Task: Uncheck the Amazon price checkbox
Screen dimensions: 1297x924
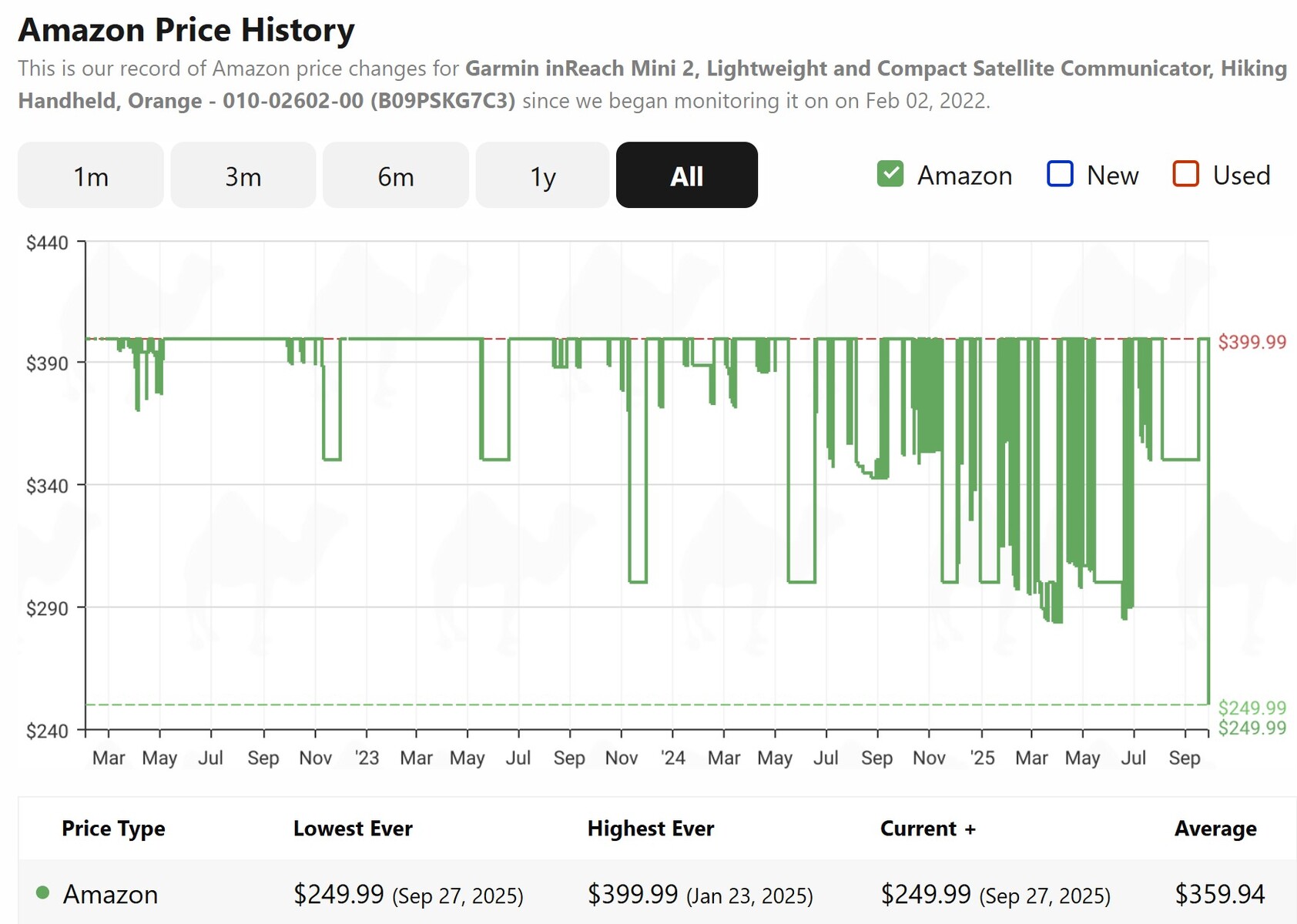Action: pyautogui.click(x=890, y=174)
